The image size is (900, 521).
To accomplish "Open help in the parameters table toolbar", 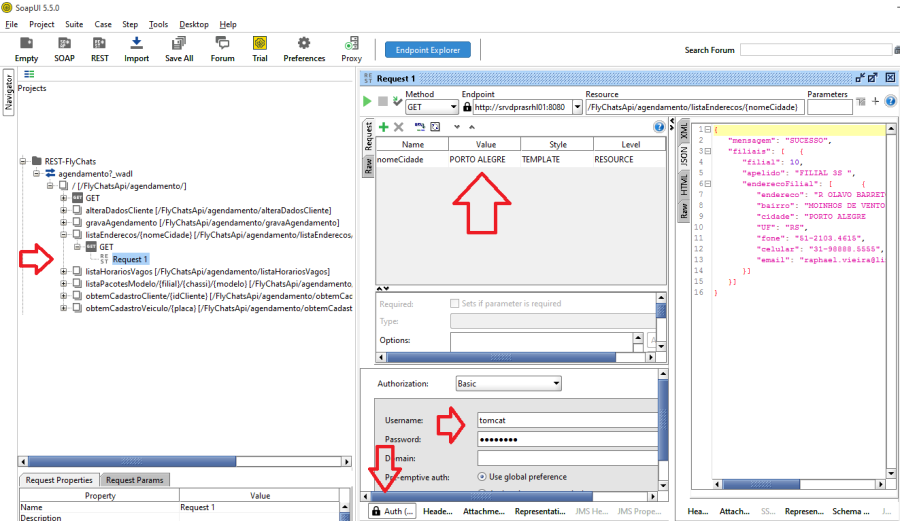I will point(659,127).
